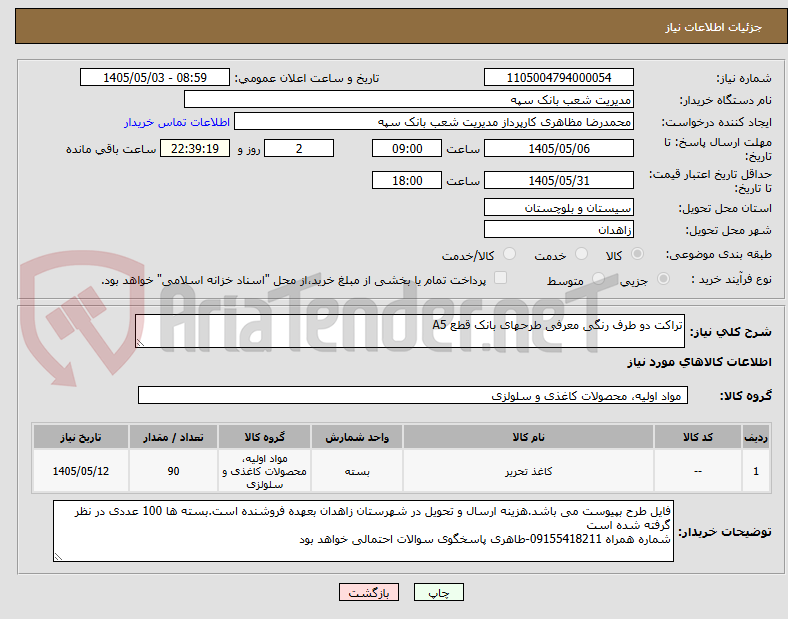This screenshot has width=788, height=619.
Task: Click the جزئیات اطلاعات نیاز page title
Action: pyautogui.click(x=714, y=27)
